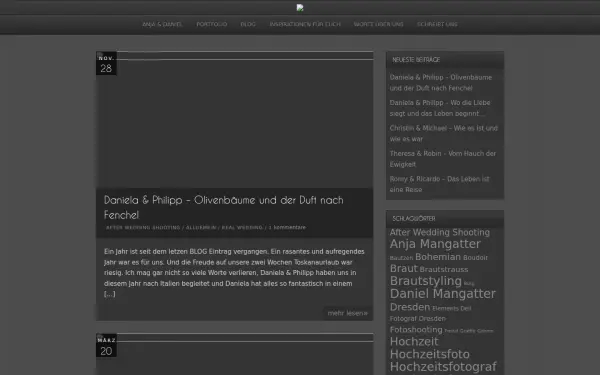Open INSPIRATIONEN FÜR EUCH in the navigation

[305, 24]
